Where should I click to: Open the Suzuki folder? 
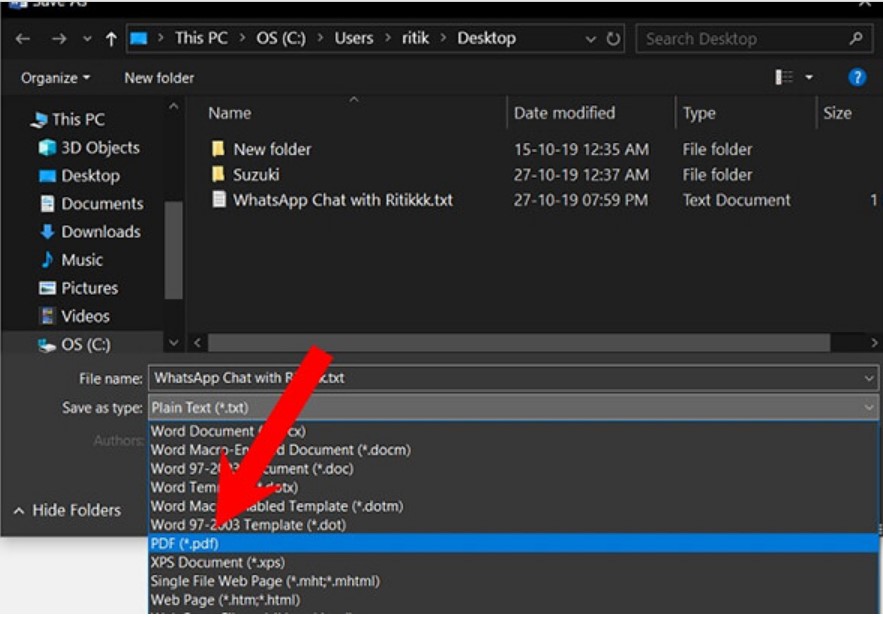(x=256, y=174)
